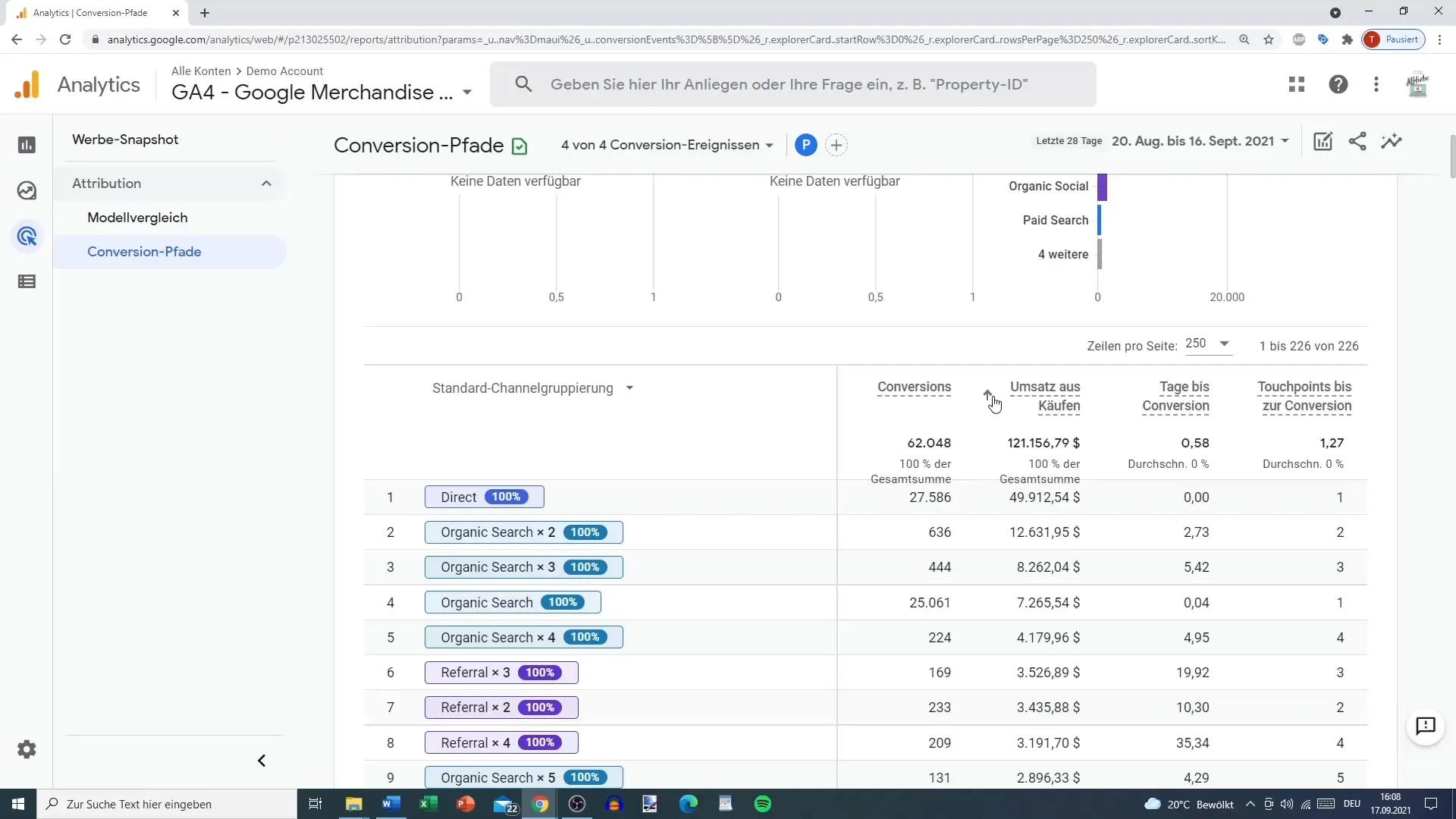Enable the P comparison segment button
Viewport: 1456px width, 819px height.
806,144
